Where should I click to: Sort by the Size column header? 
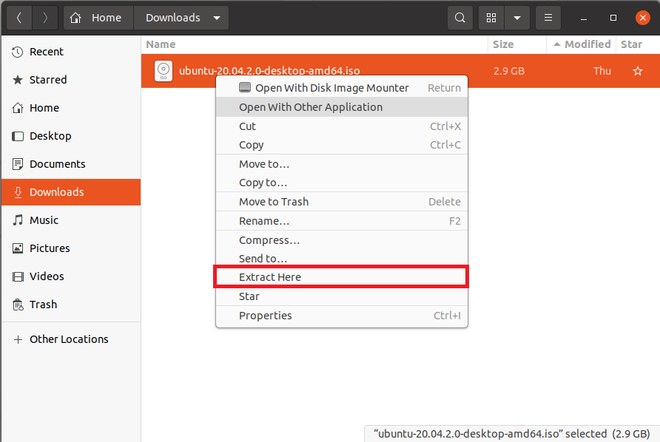pyautogui.click(x=517, y=44)
